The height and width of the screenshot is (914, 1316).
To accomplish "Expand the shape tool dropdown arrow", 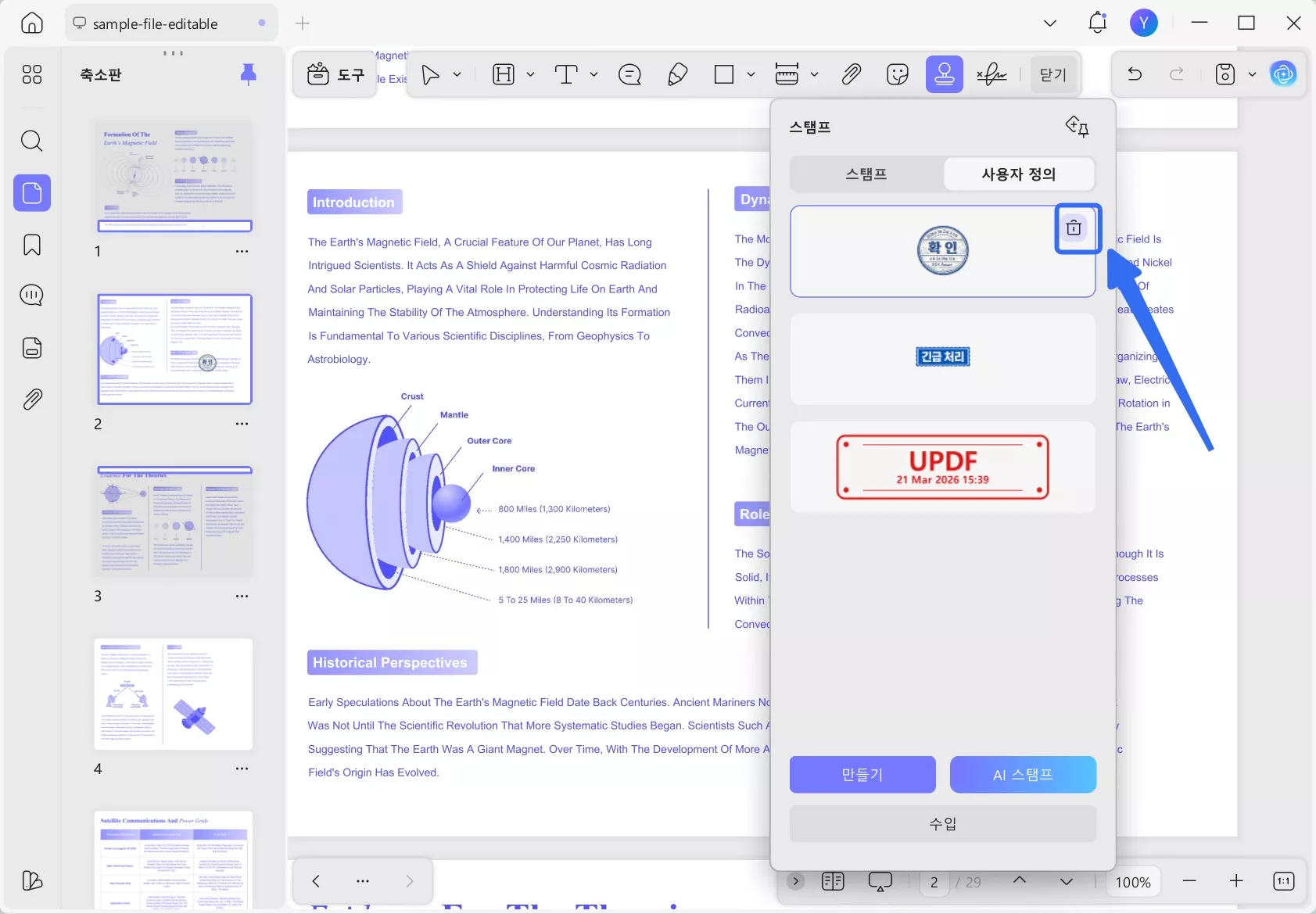I will pyautogui.click(x=751, y=74).
